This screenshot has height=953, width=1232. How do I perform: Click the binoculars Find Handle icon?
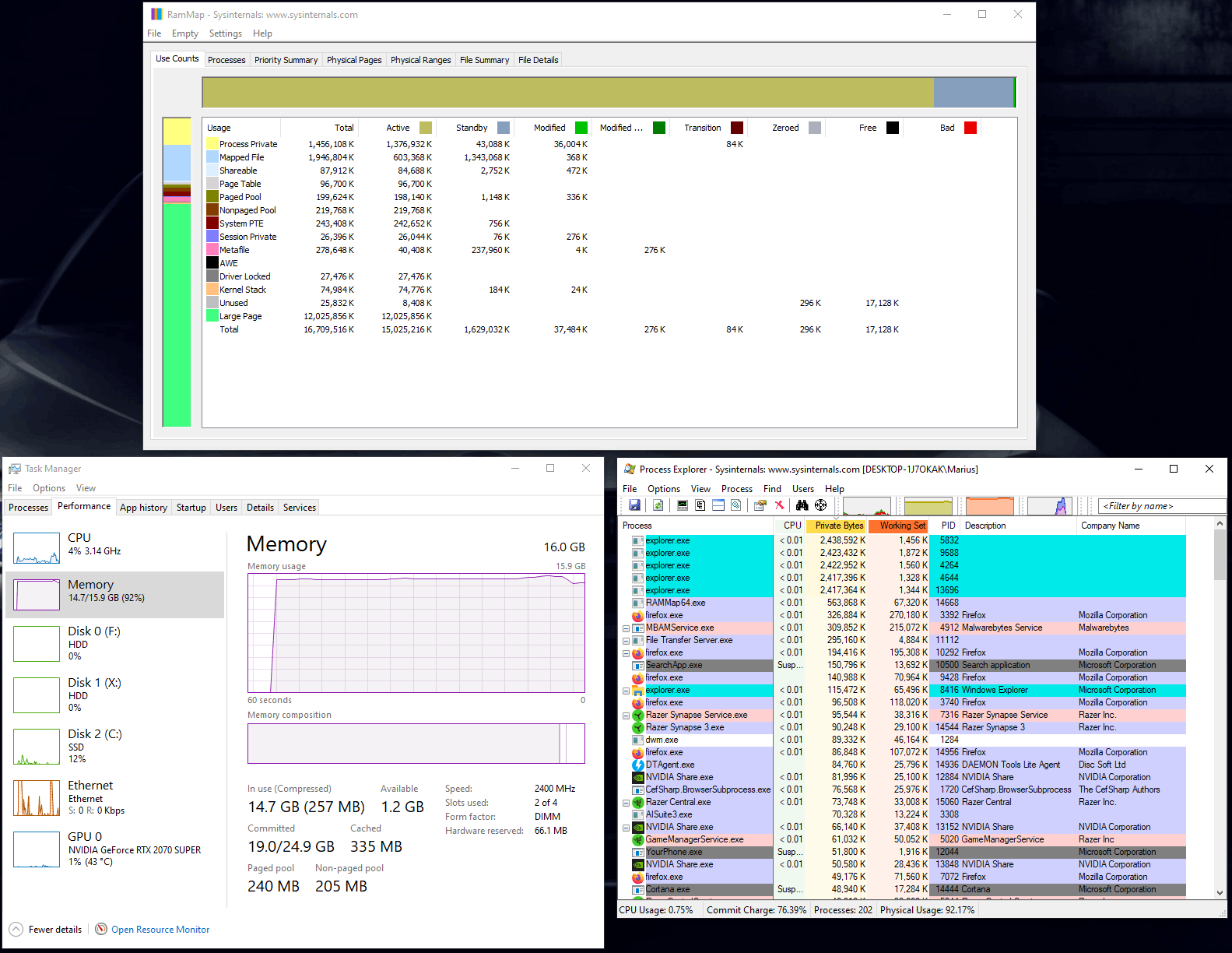click(802, 505)
